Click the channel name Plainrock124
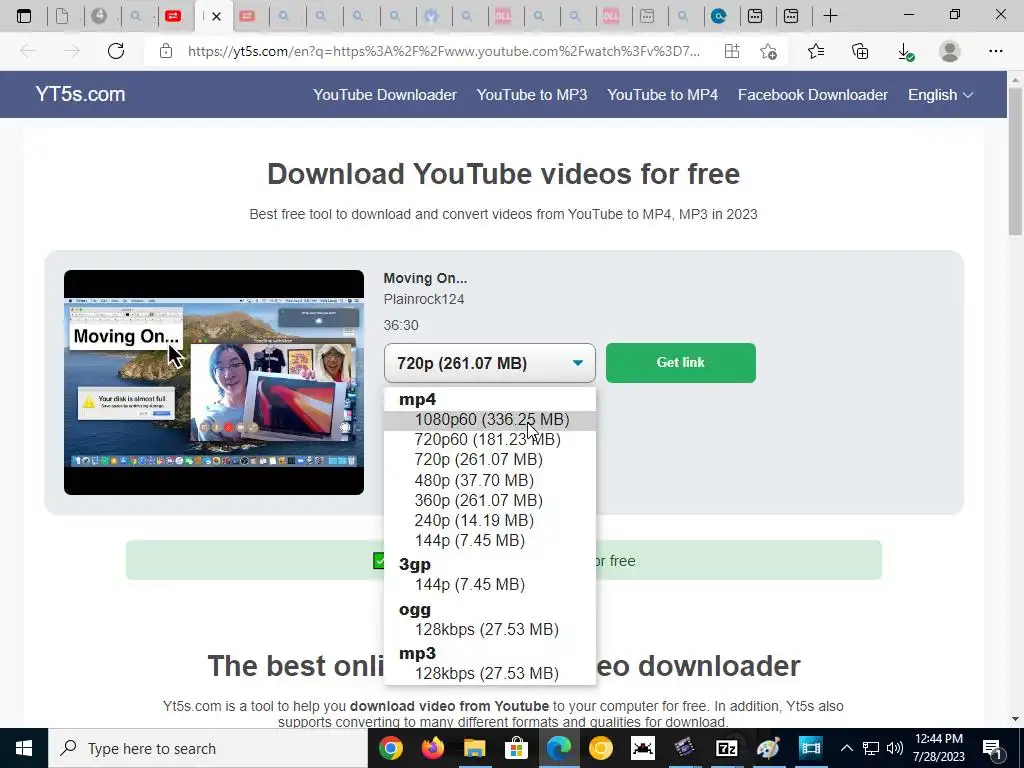The width and height of the screenshot is (1024, 768). (424, 299)
